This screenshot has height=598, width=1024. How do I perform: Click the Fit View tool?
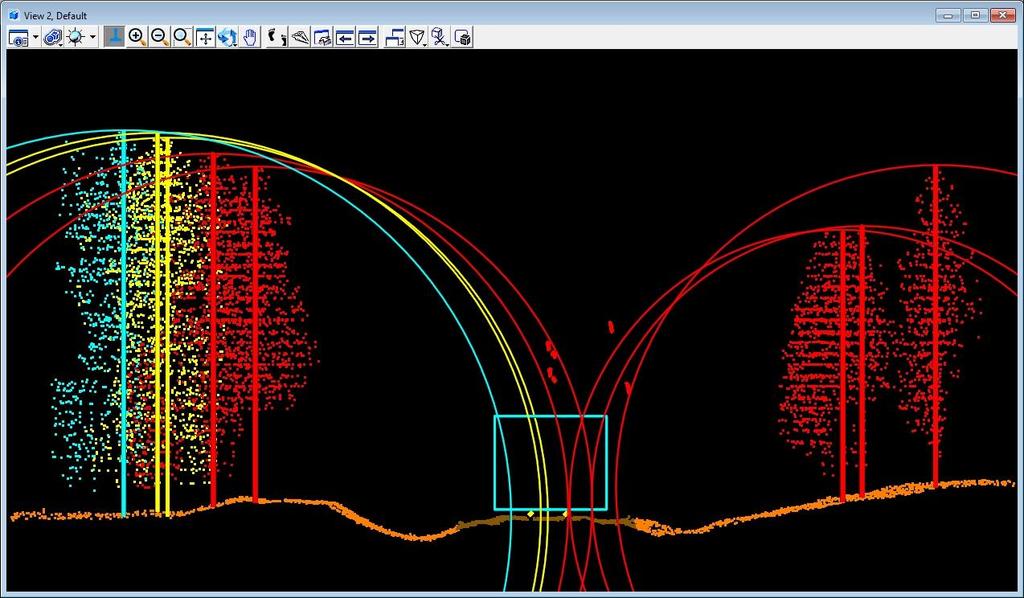pos(205,37)
